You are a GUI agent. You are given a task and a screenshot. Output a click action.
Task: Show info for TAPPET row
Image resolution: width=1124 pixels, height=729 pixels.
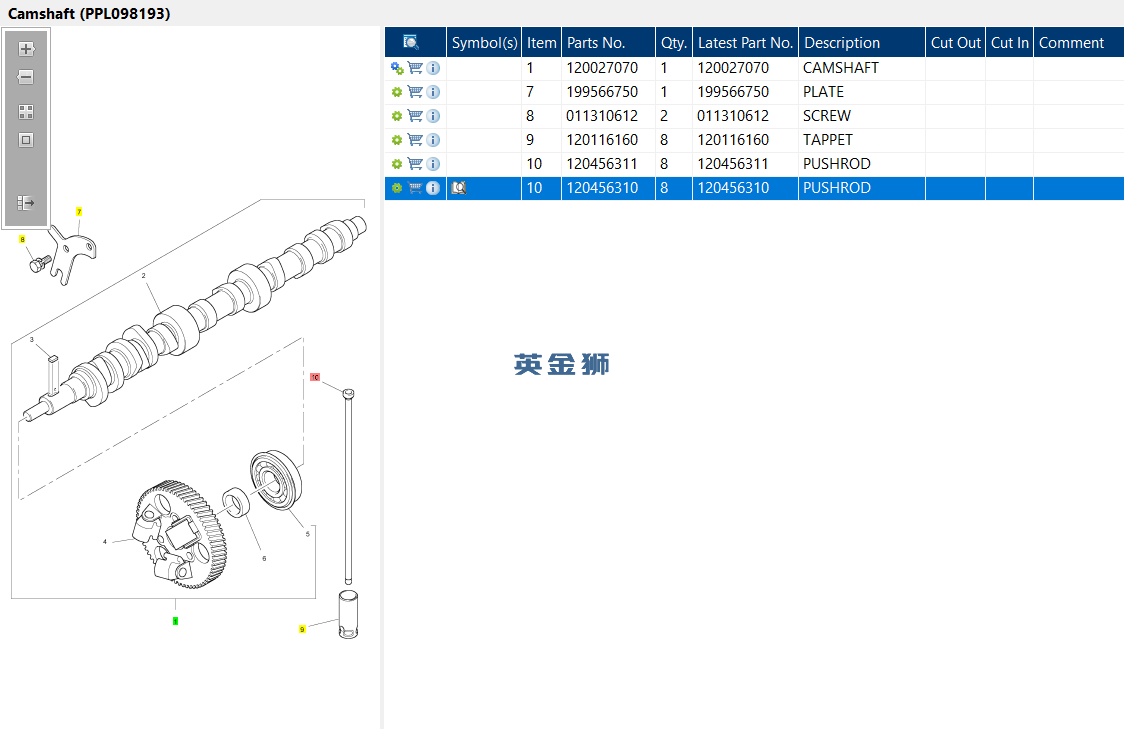tap(433, 140)
